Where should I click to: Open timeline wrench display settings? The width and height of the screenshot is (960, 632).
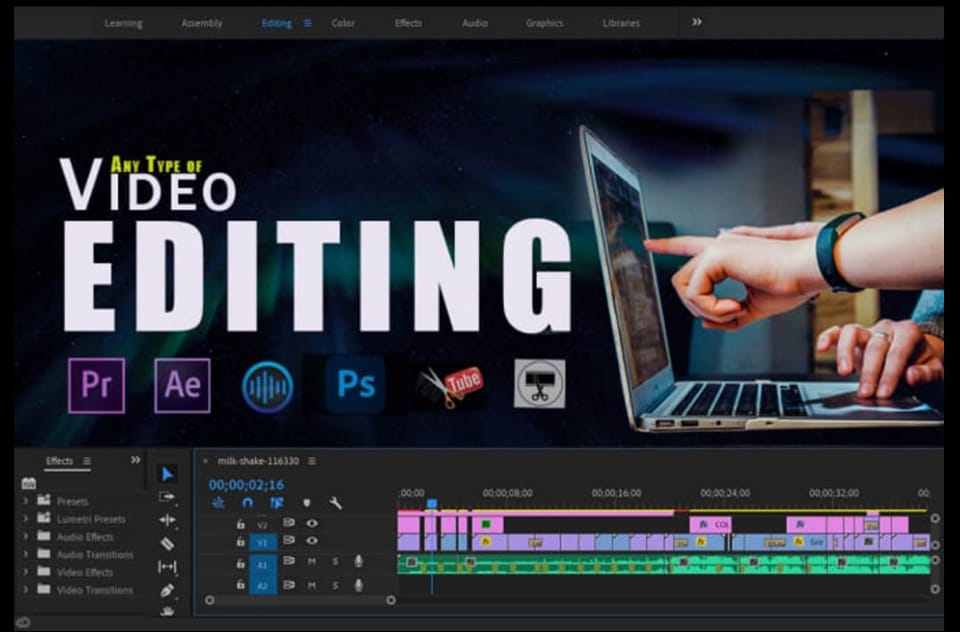point(336,503)
